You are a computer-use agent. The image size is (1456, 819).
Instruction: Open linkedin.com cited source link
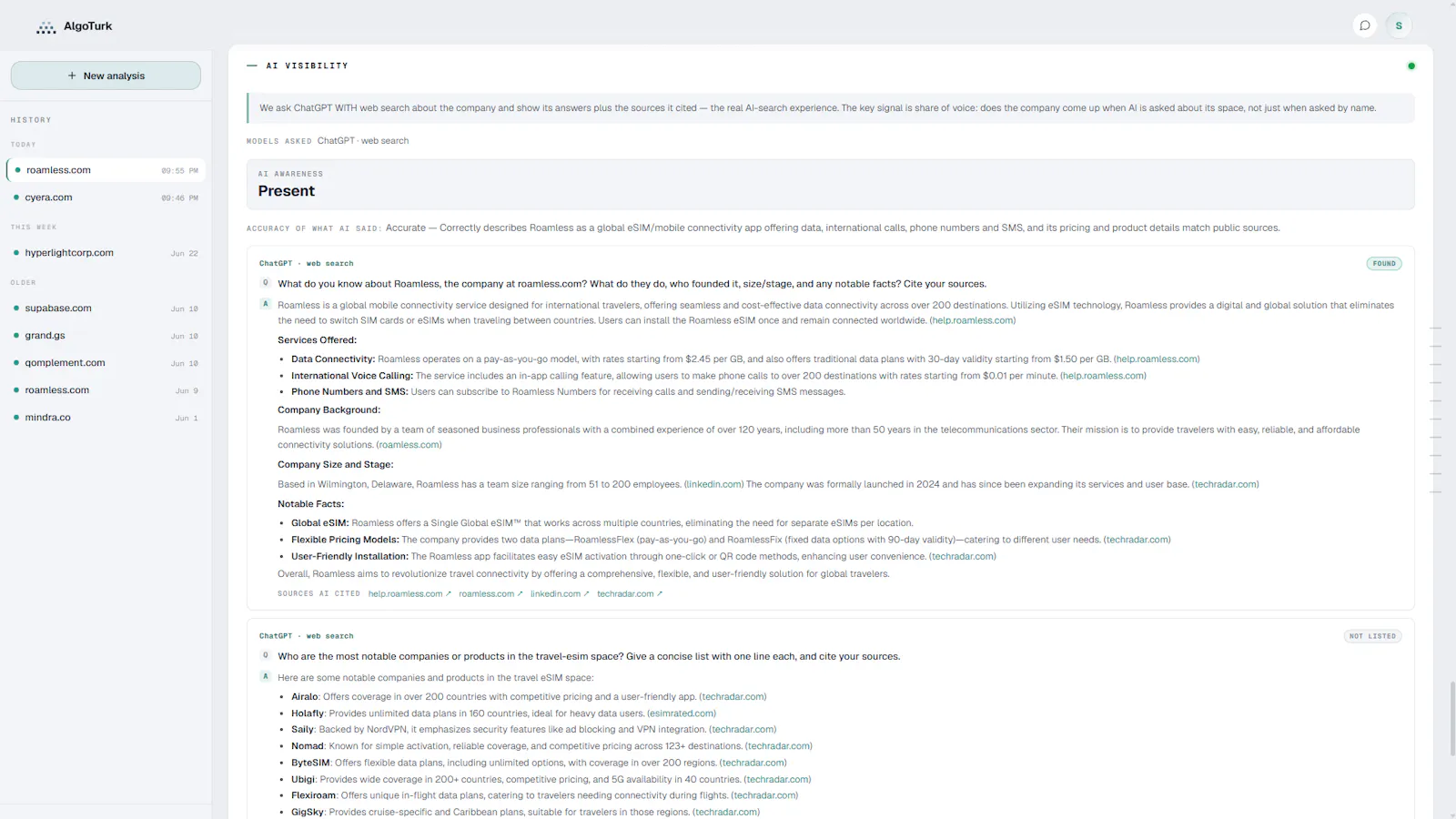tap(560, 594)
